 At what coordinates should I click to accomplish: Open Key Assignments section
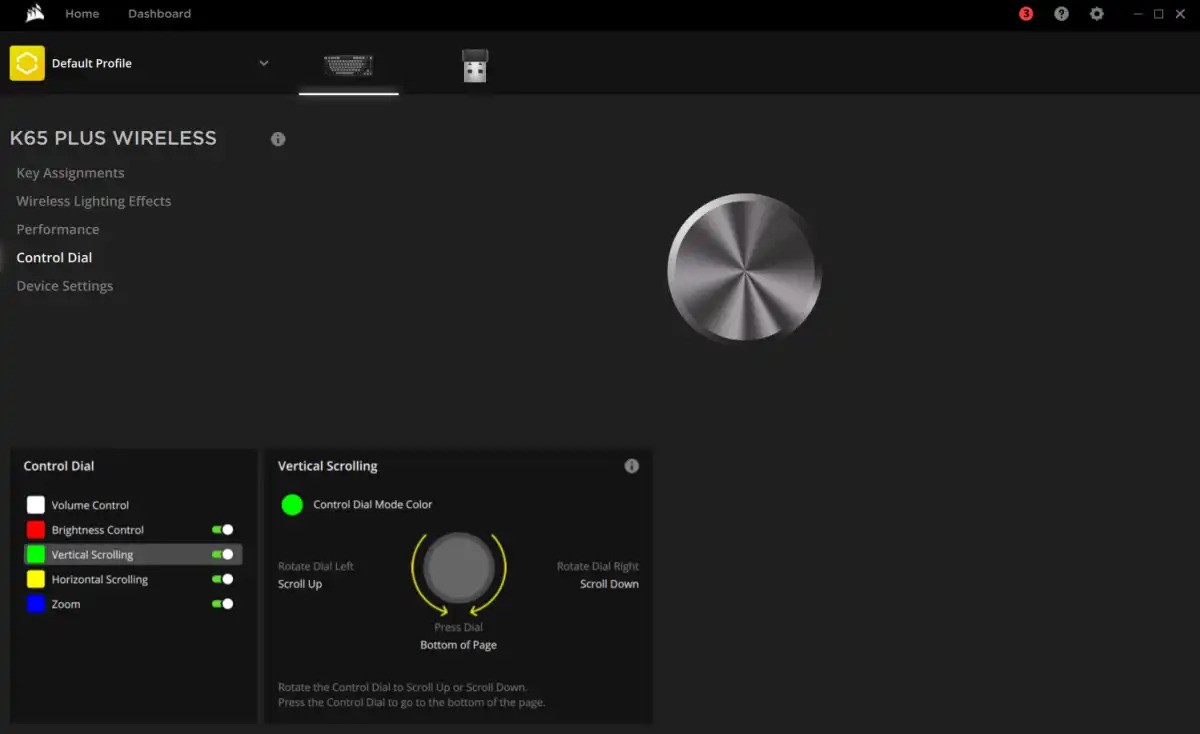point(70,173)
